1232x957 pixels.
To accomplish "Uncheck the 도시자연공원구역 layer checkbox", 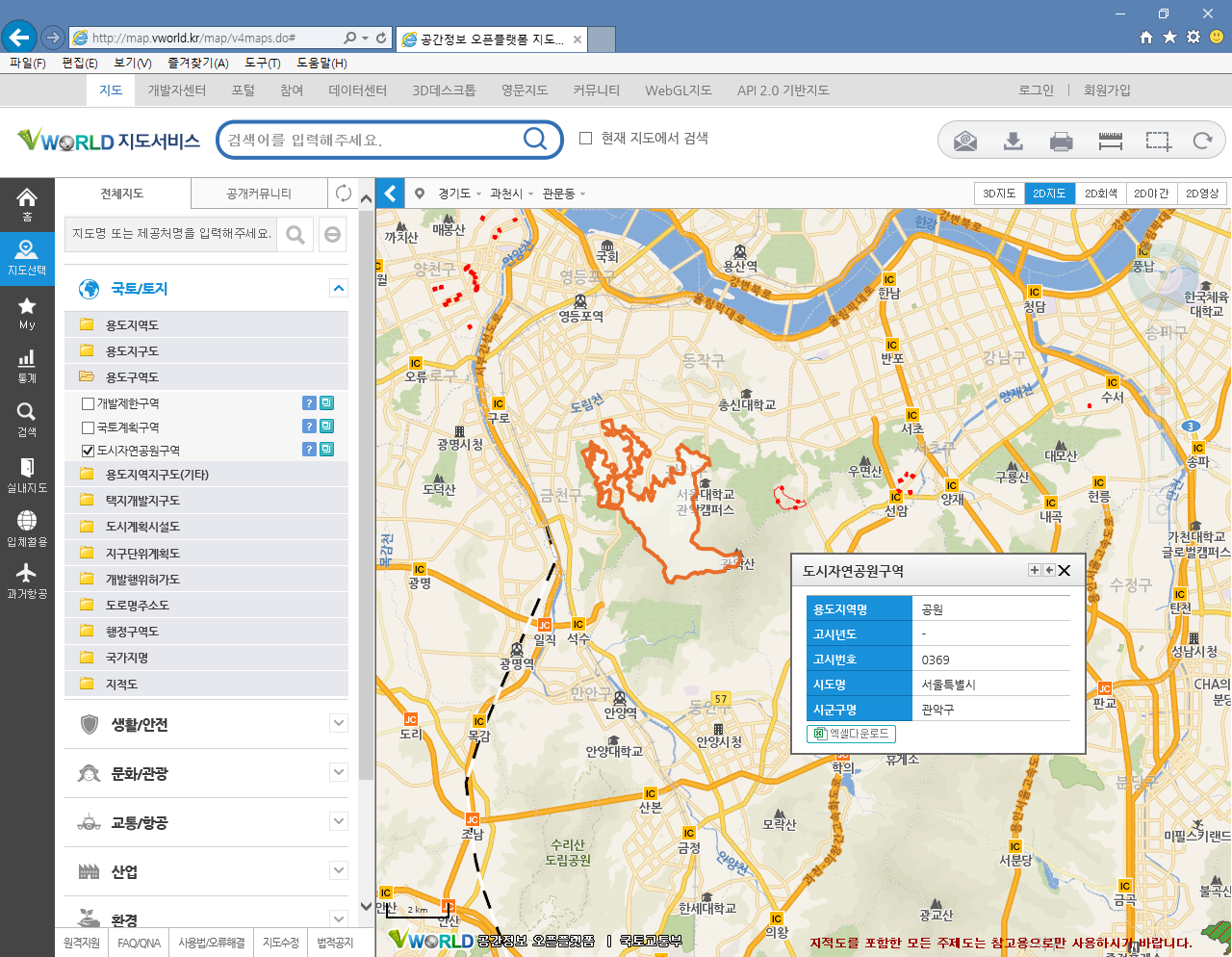I will [x=89, y=451].
